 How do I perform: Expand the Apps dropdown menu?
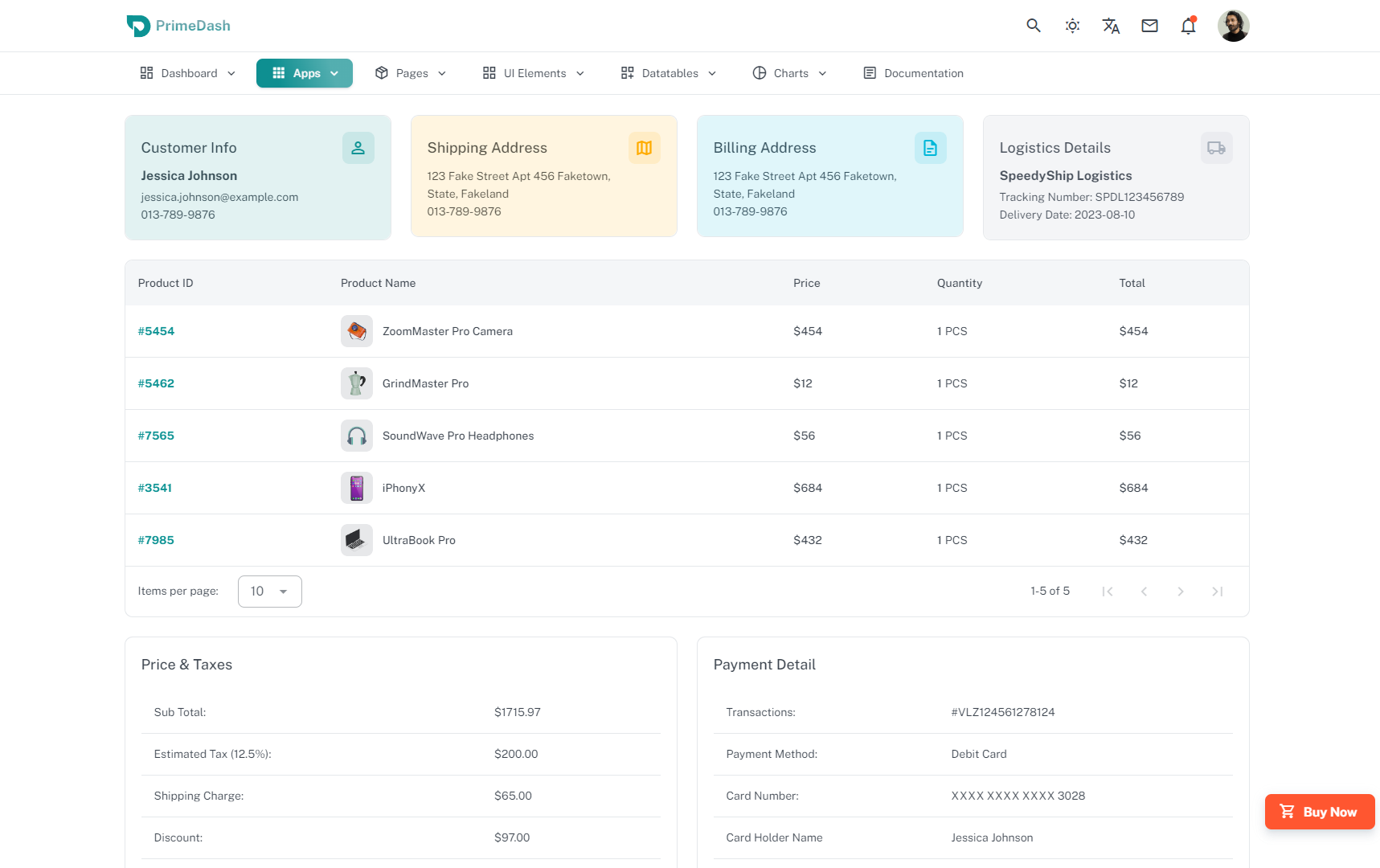click(x=305, y=73)
